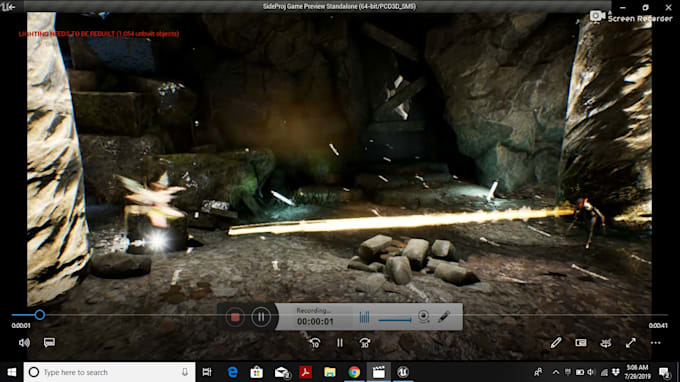Image resolution: width=680 pixels, height=382 pixels.
Task: Launch Adobe Acrobat from taskbar
Action: click(306, 372)
